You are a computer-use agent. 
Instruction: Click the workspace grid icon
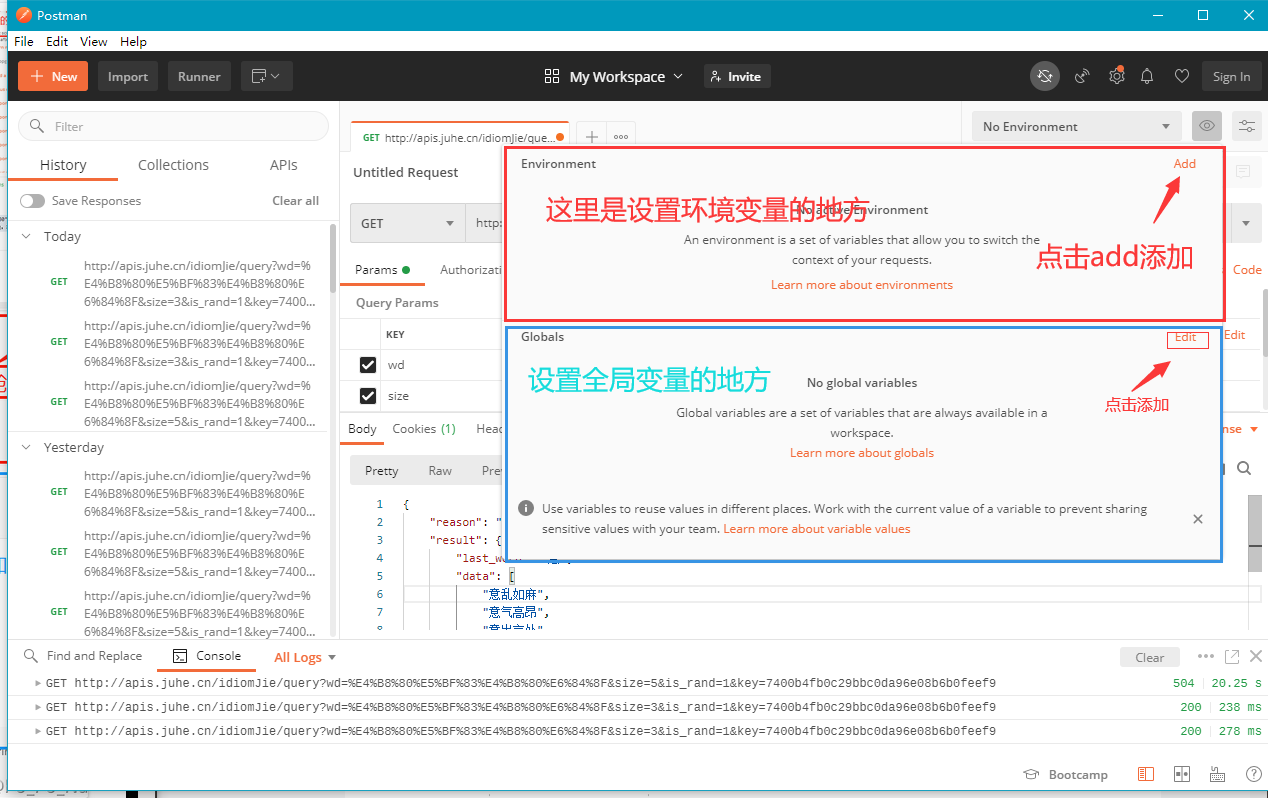pyautogui.click(x=552, y=76)
